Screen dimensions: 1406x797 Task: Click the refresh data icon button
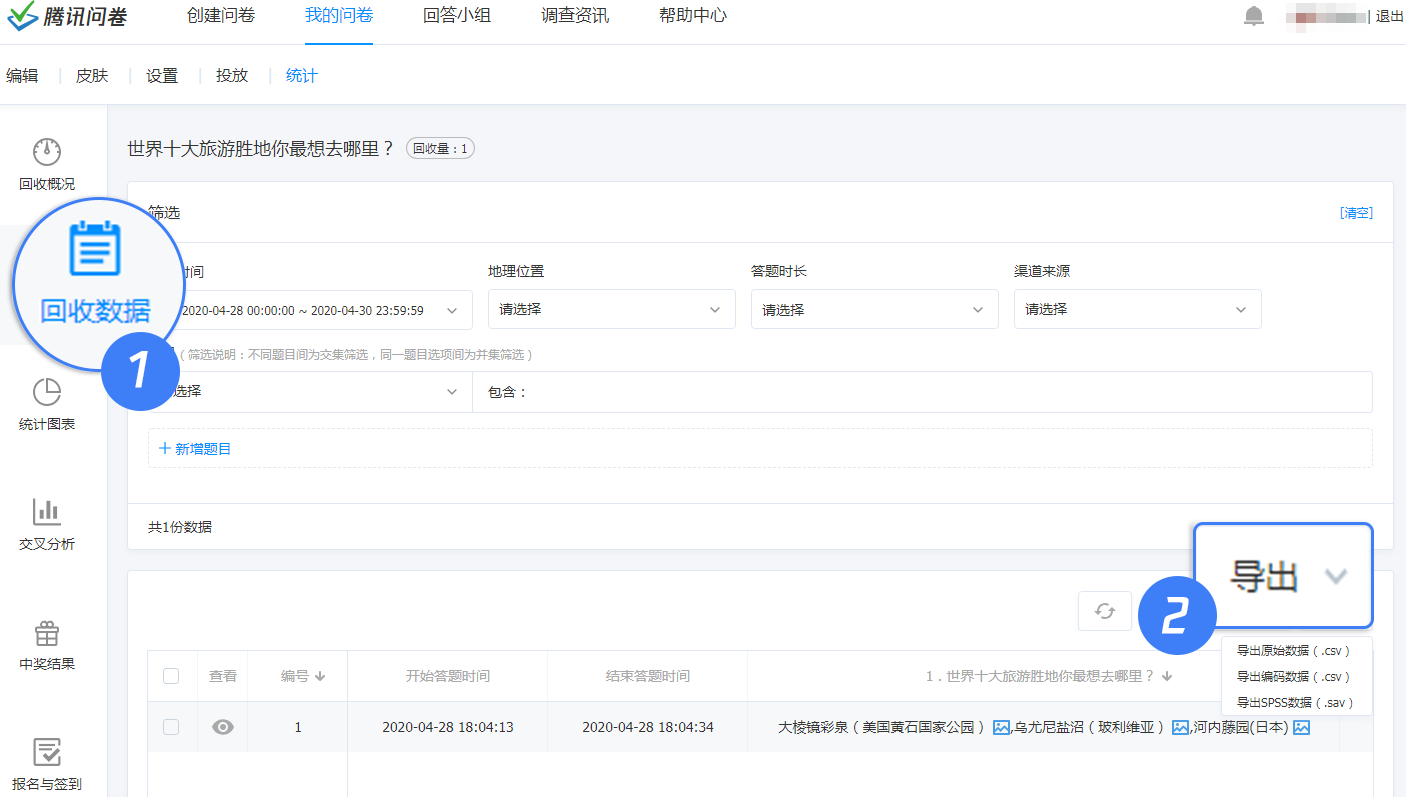pyautogui.click(x=1104, y=611)
